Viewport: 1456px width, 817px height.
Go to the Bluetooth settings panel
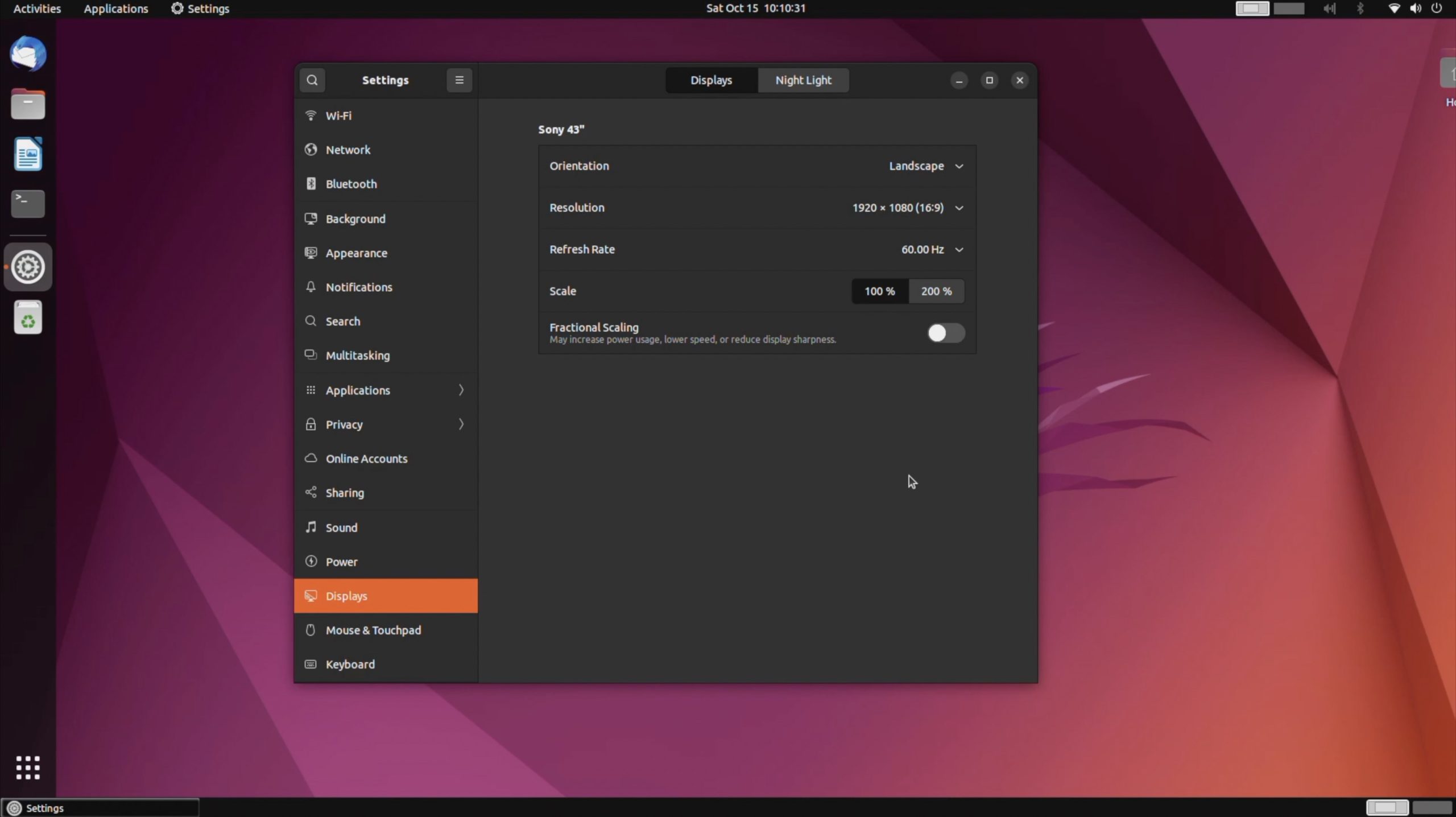[x=351, y=184]
